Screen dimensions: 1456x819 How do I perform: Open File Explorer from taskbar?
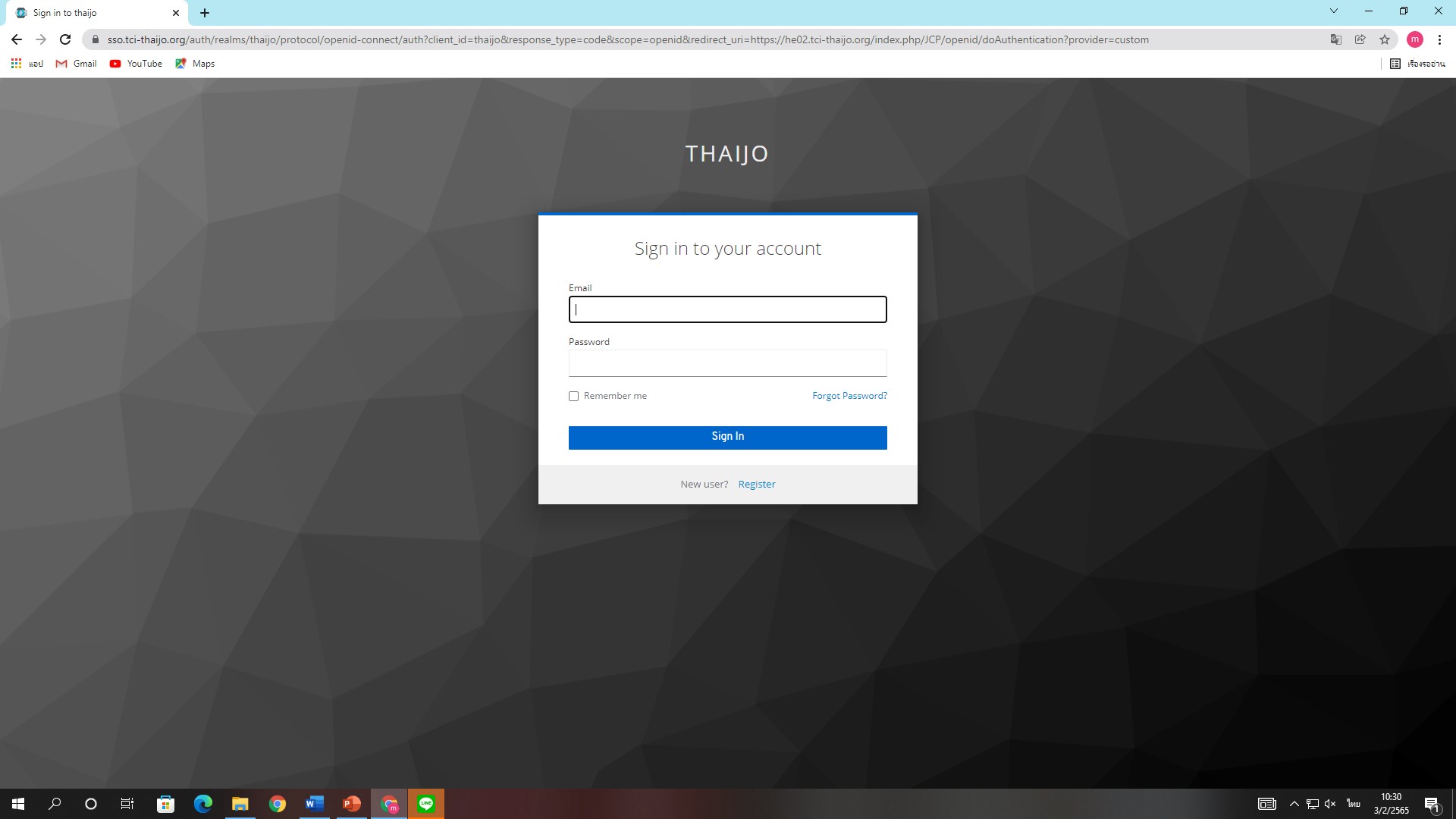[x=240, y=804]
